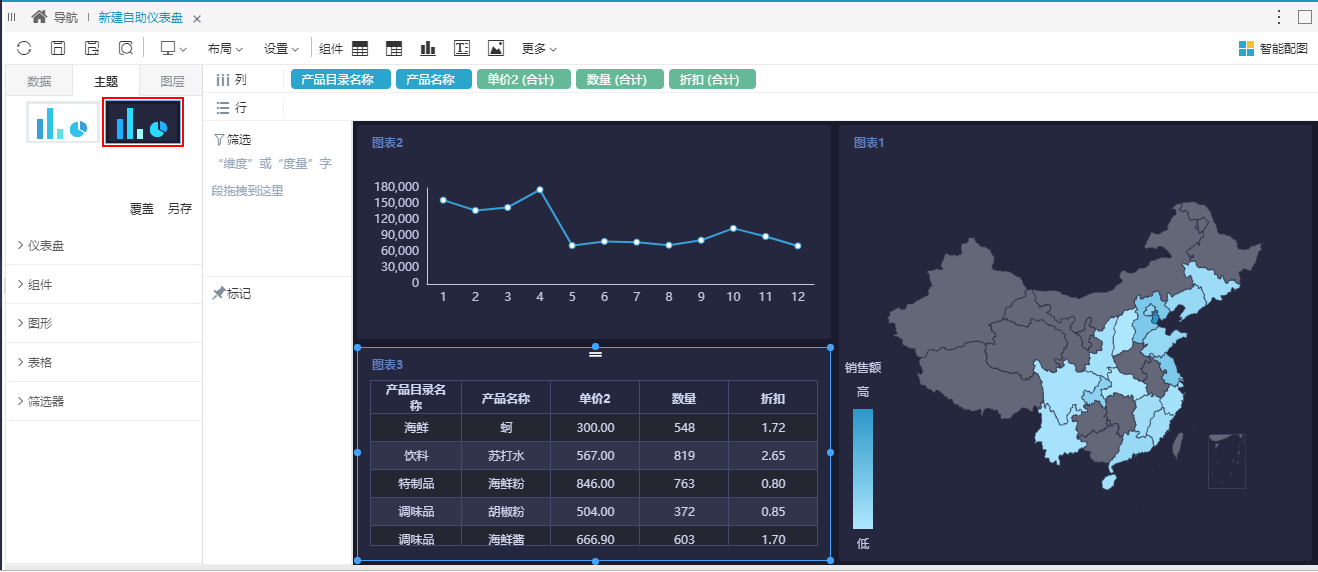1318x572 pixels.
Task: Click the 折扣 (合计) measure pill
Action: (x=712, y=80)
